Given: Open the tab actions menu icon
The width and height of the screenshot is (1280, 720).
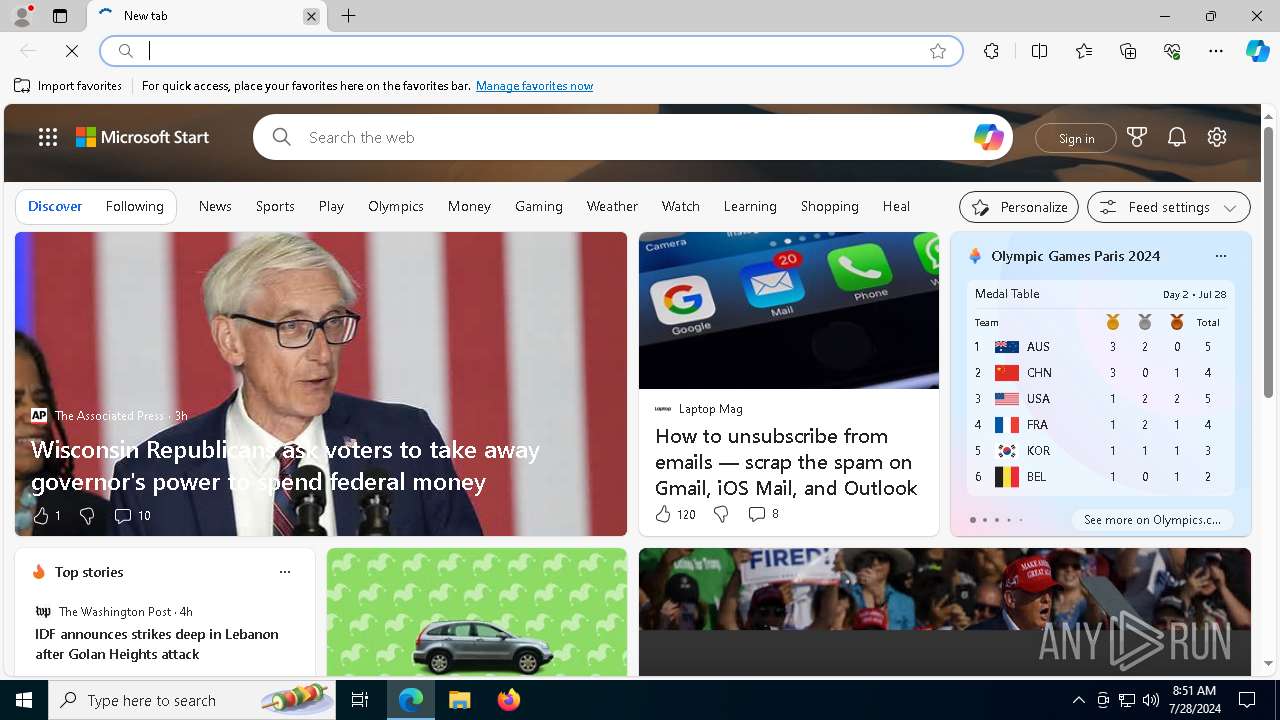Looking at the screenshot, I should pos(60,16).
